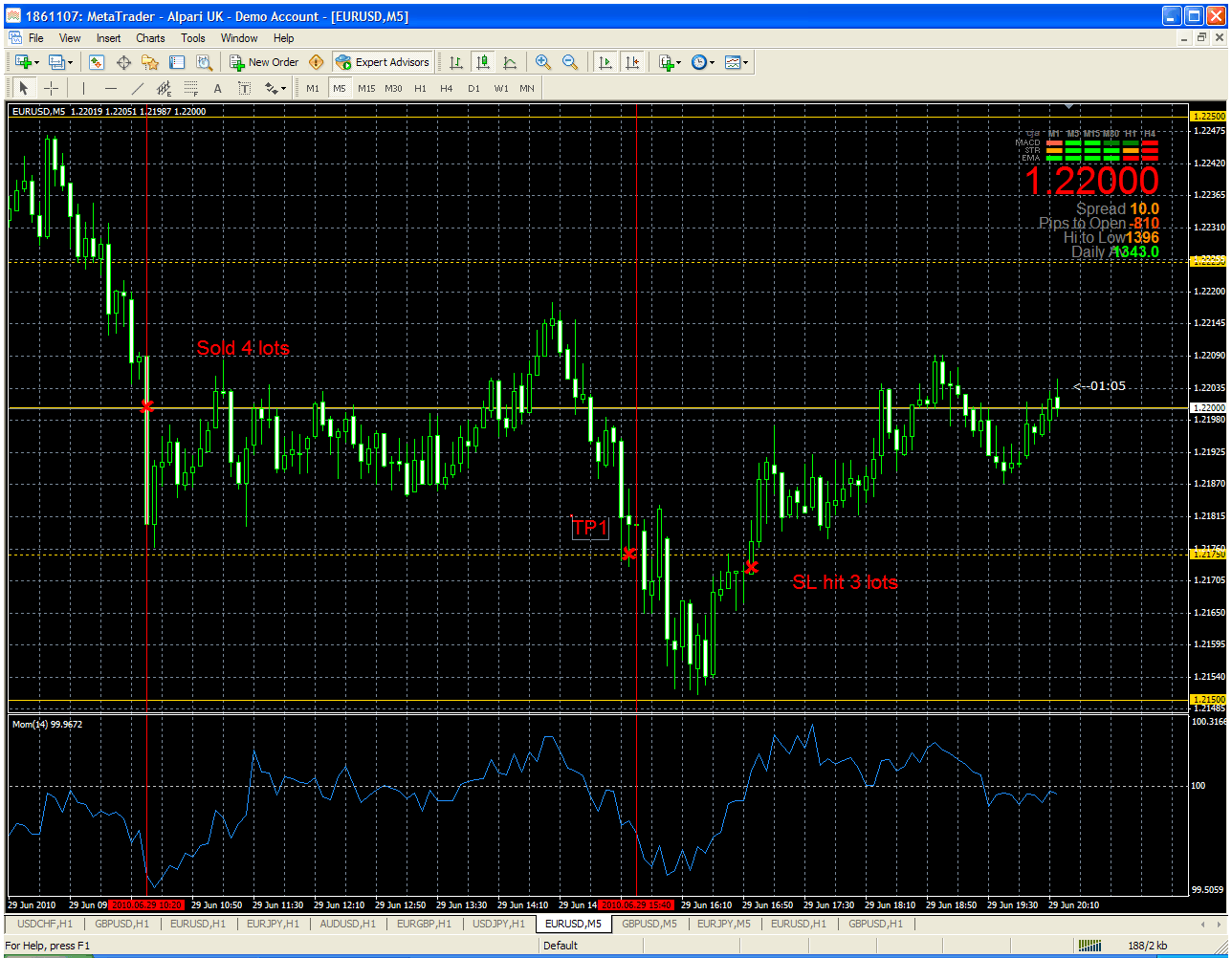Switch to AUDUSD,H1 chart tab

click(348, 924)
